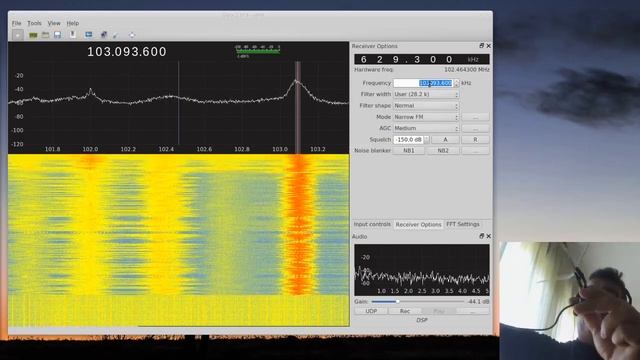Click the 629.300 kHz offset digit display
640x360 pixels.
(x=422, y=59)
